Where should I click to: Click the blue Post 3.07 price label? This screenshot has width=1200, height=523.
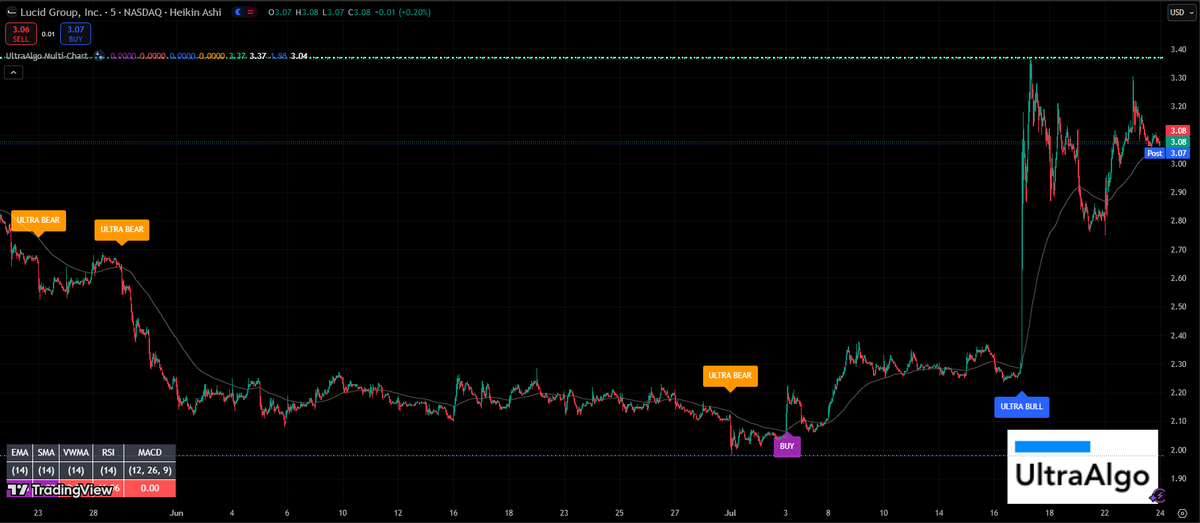coord(1167,153)
